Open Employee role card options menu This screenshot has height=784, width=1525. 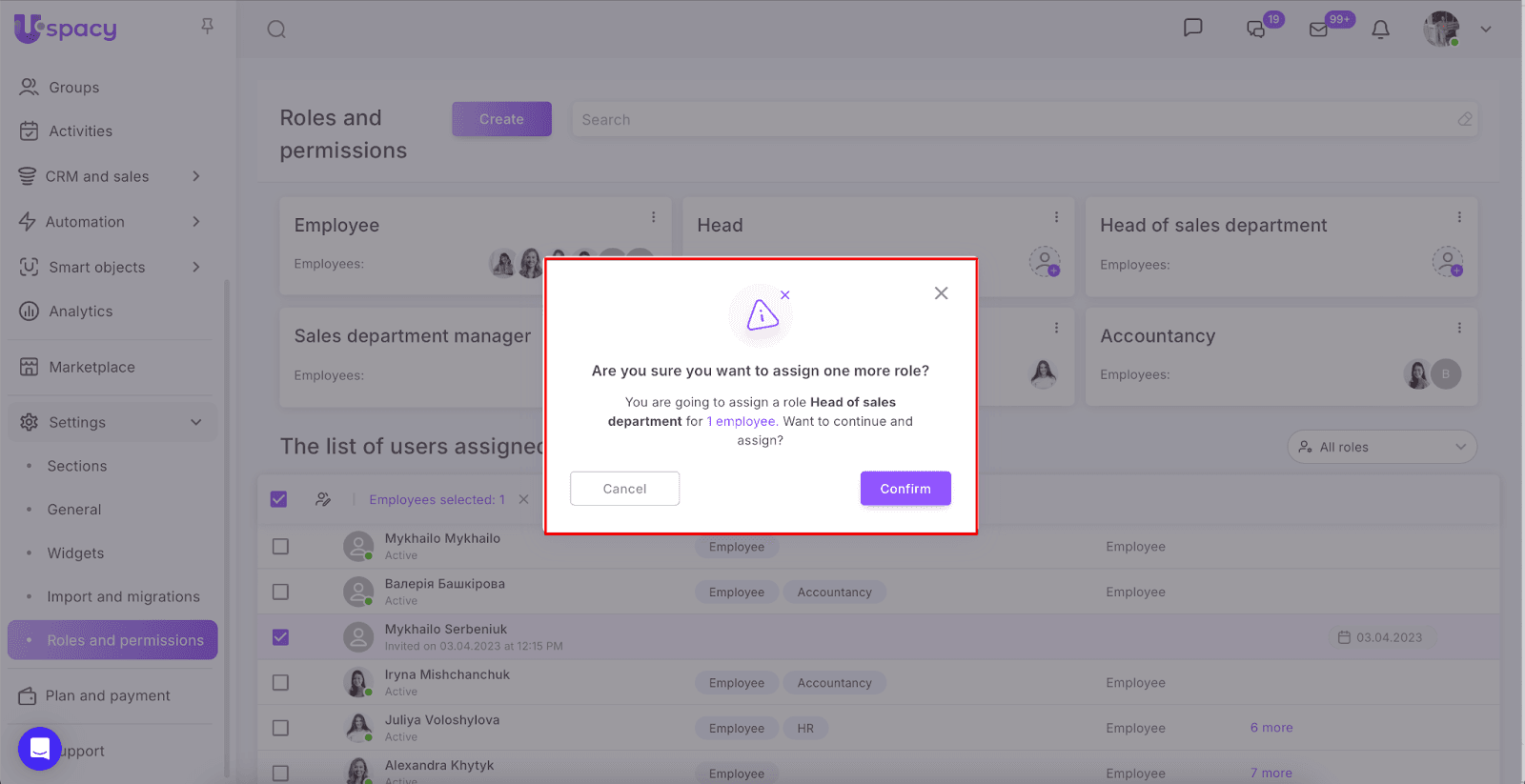click(x=654, y=217)
